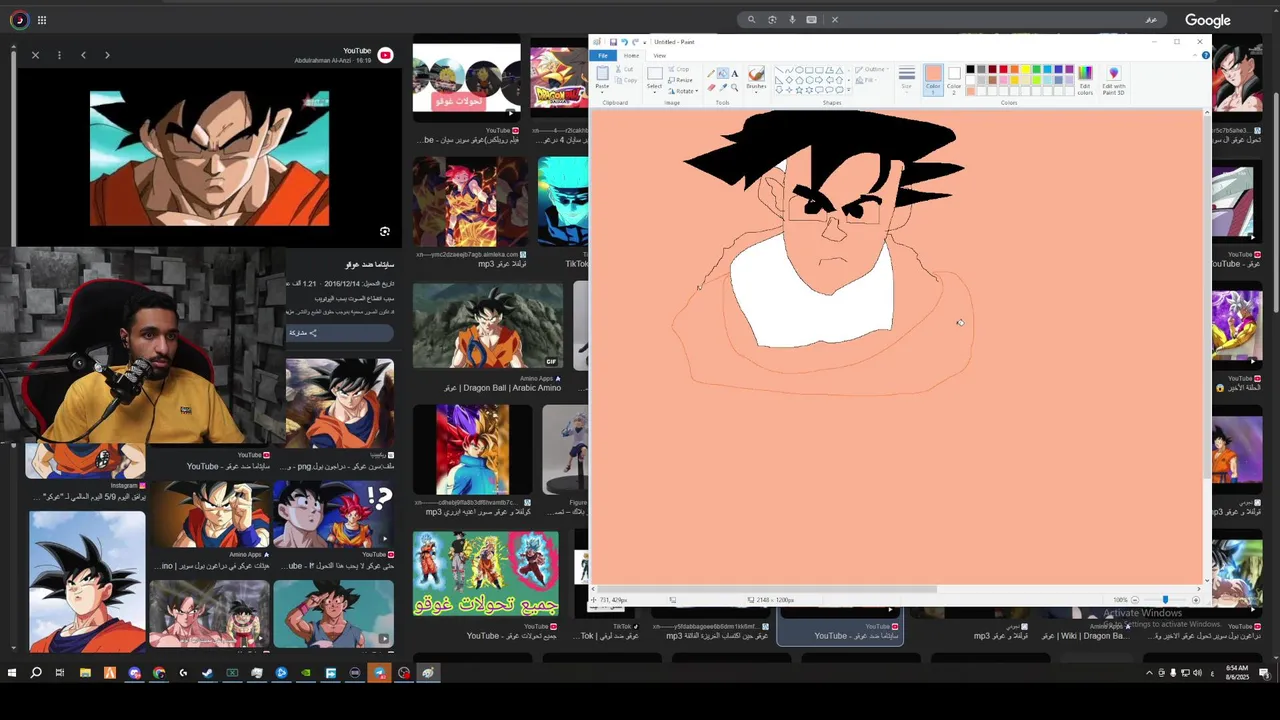
Task: Select Color 1 foreground swatch
Action: tap(933, 79)
